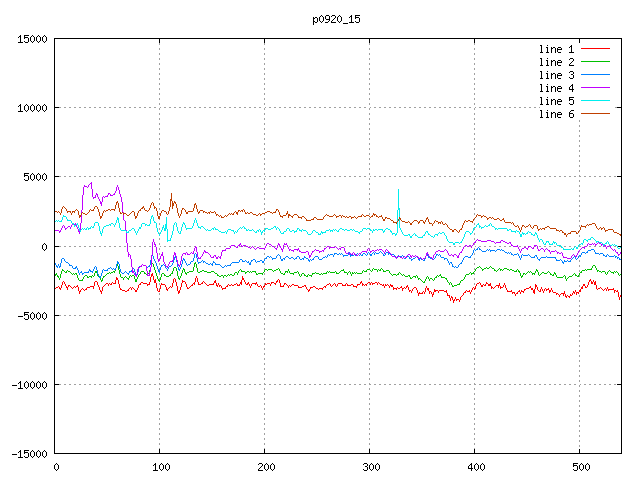640x480 pixels.
Task: Click the 400 x-axis tick label
Action: 475,467
